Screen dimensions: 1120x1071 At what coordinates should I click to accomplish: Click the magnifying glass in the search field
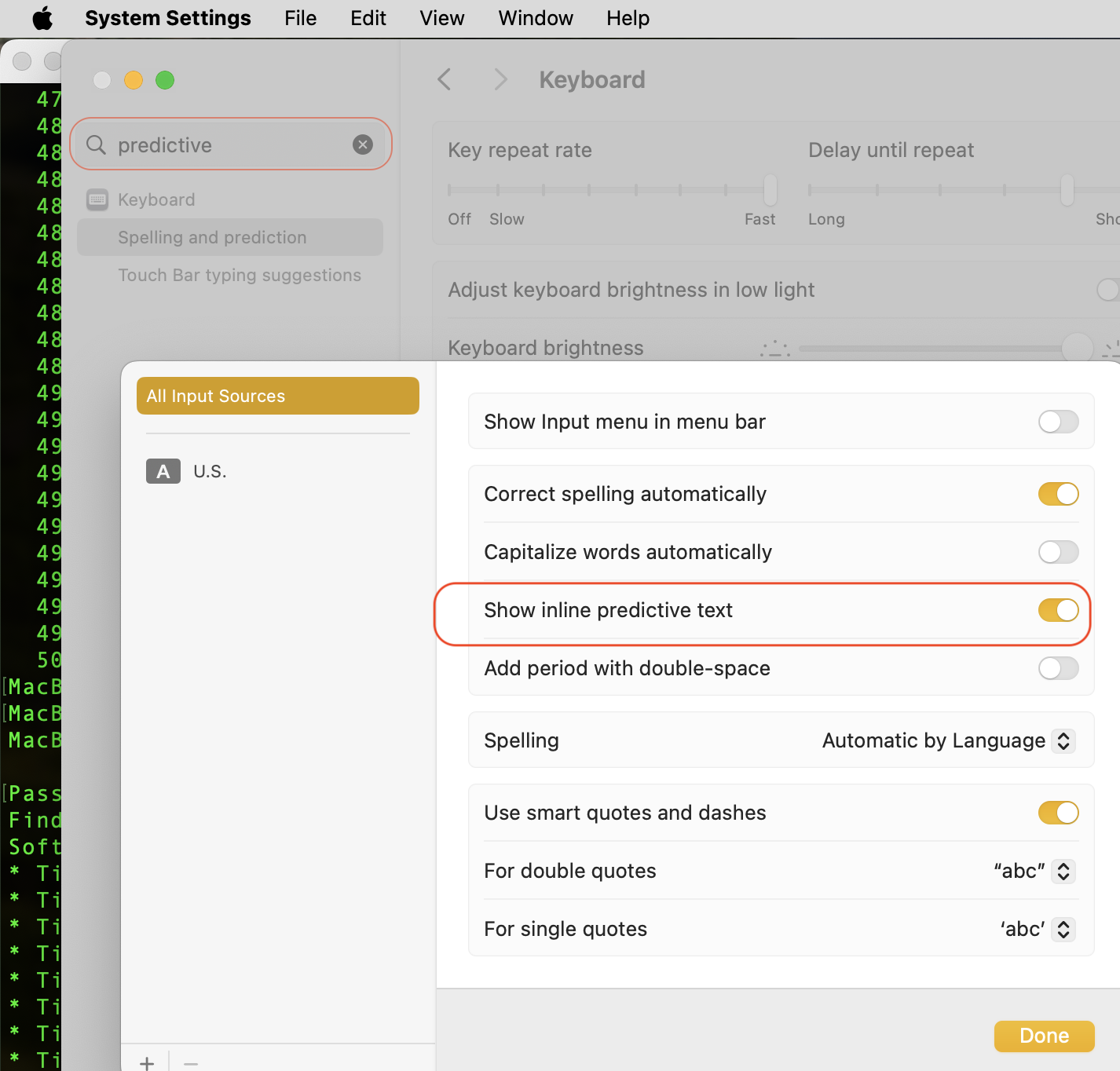click(x=95, y=144)
